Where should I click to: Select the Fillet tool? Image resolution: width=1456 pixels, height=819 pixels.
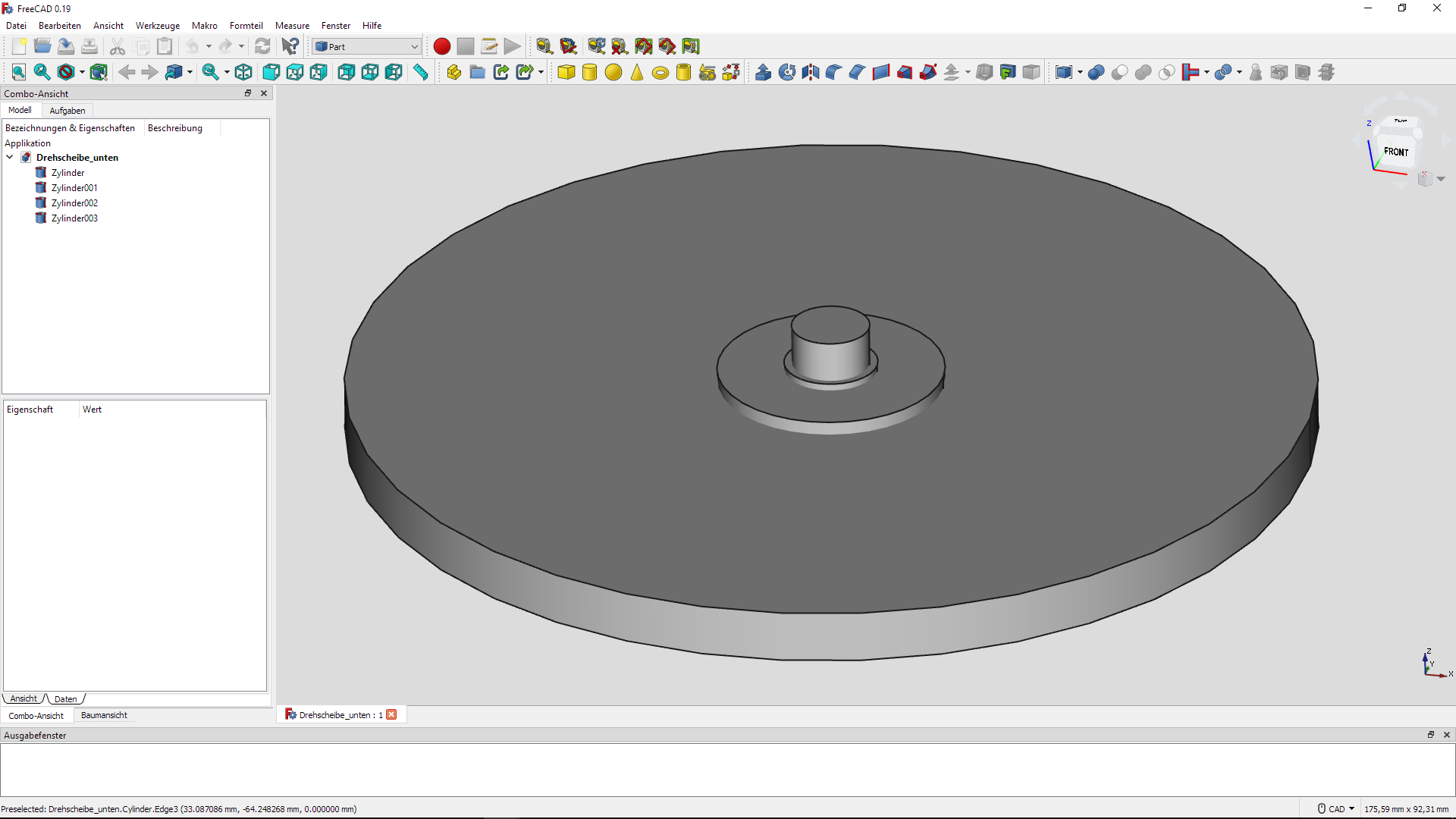point(833,72)
